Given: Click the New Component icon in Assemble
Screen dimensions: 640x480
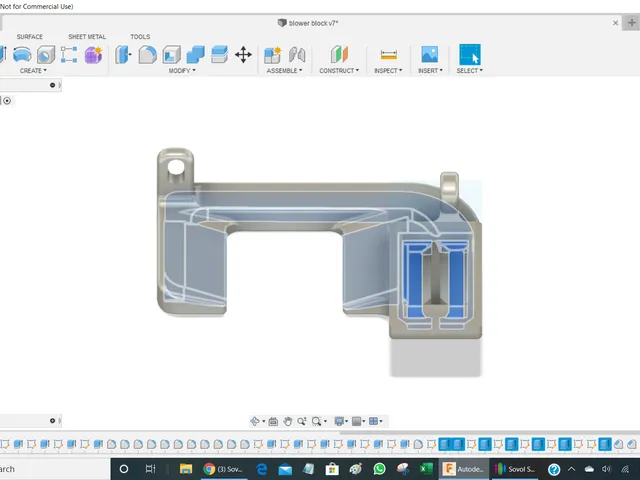Looking at the screenshot, I should (273, 54).
